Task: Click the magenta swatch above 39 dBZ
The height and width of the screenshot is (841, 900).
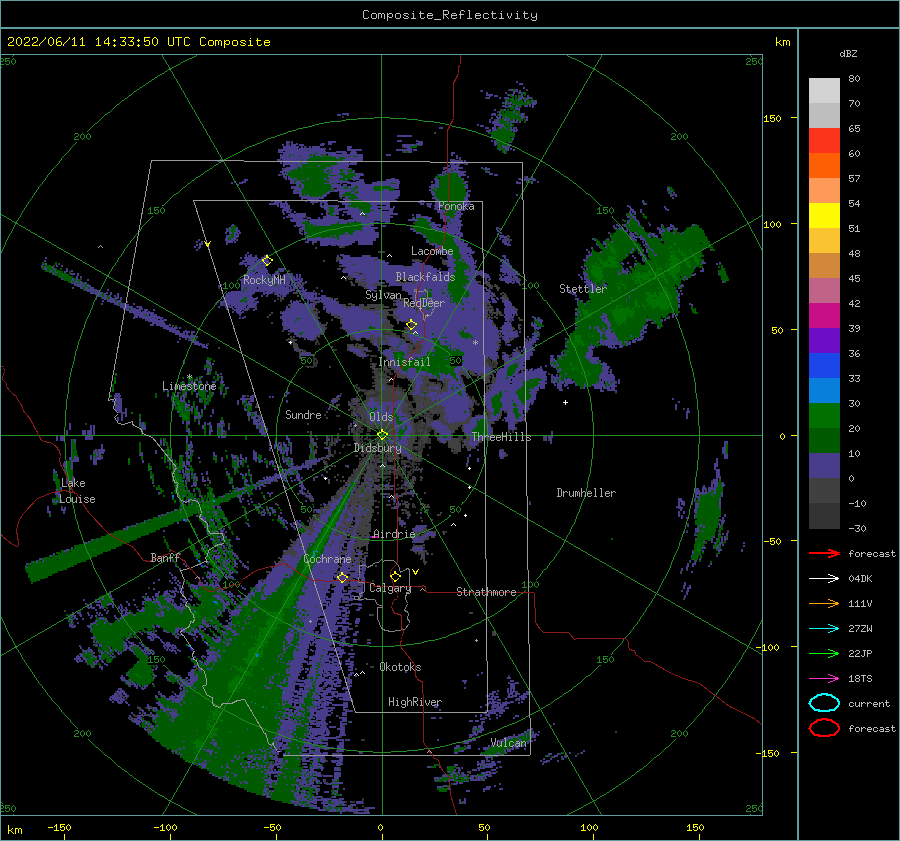Action: pos(824,315)
